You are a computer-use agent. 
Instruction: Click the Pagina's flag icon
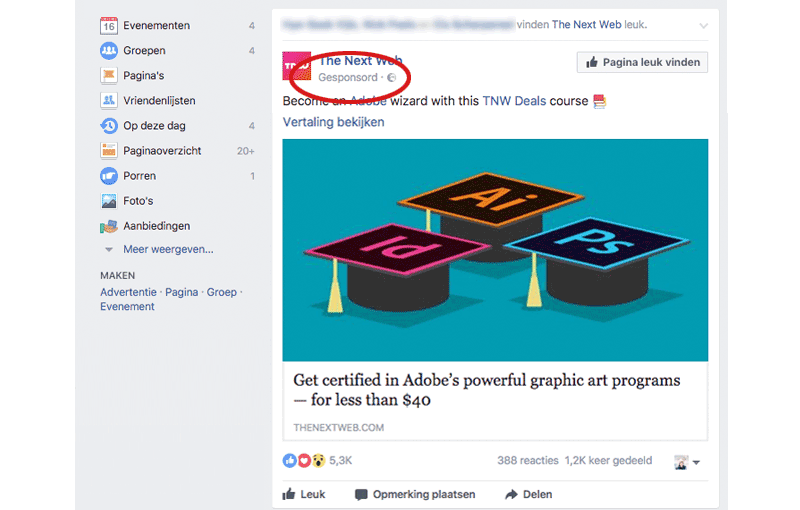(109, 75)
